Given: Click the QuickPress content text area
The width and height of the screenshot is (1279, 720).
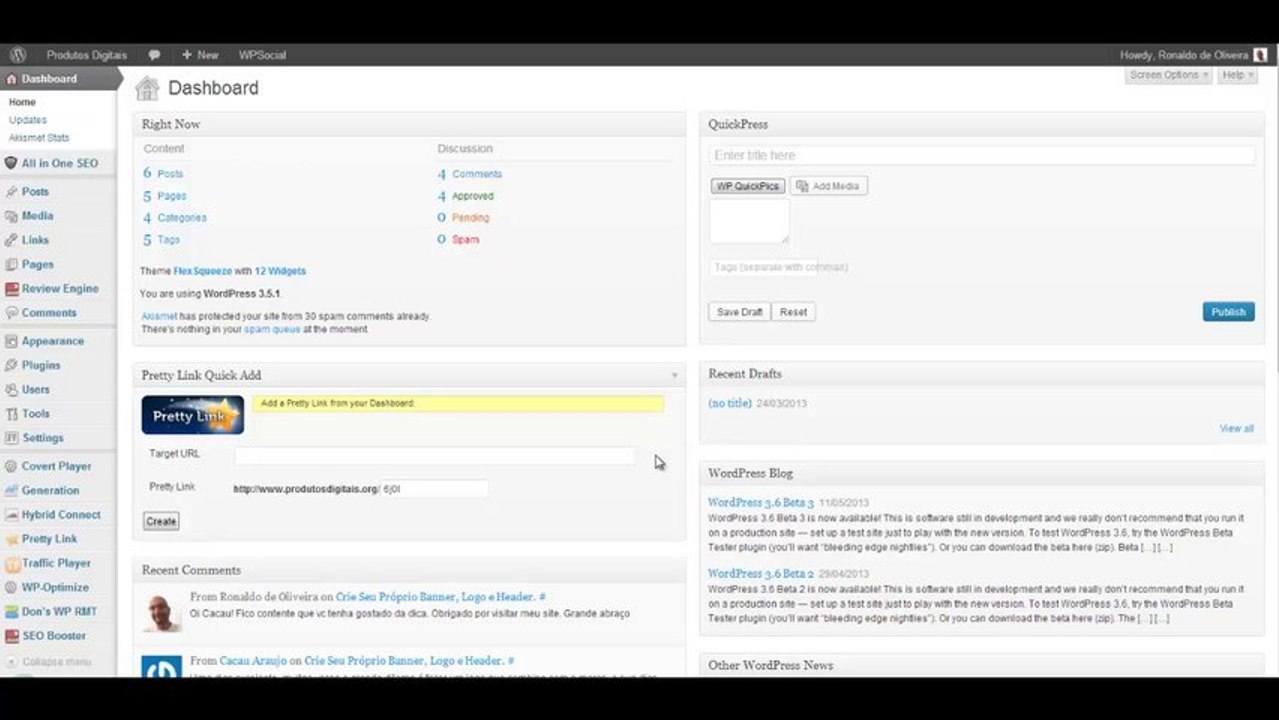Looking at the screenshot, I should pyautogui.click(x=749, y=221).
